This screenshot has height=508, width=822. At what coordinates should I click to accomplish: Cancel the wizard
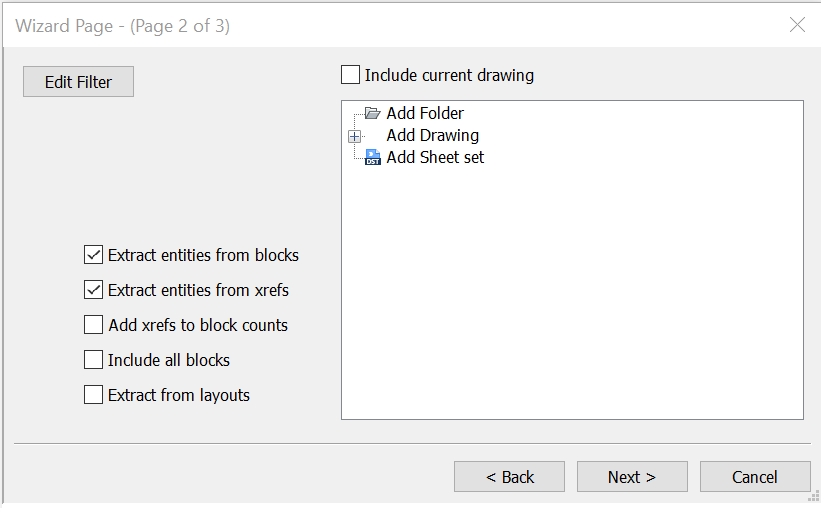point(755,477)
